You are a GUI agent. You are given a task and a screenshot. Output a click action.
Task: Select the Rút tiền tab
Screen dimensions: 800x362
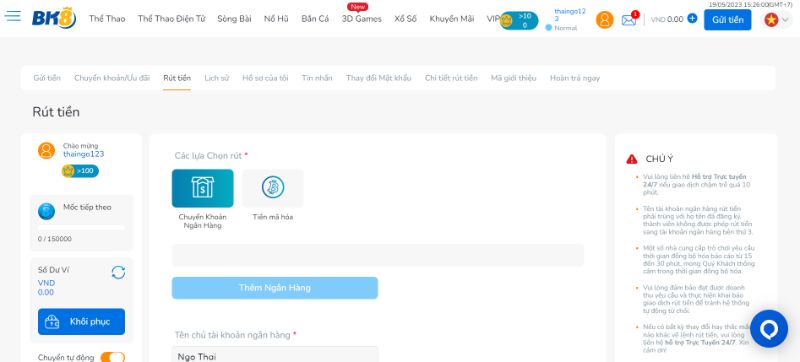[177, 78]
